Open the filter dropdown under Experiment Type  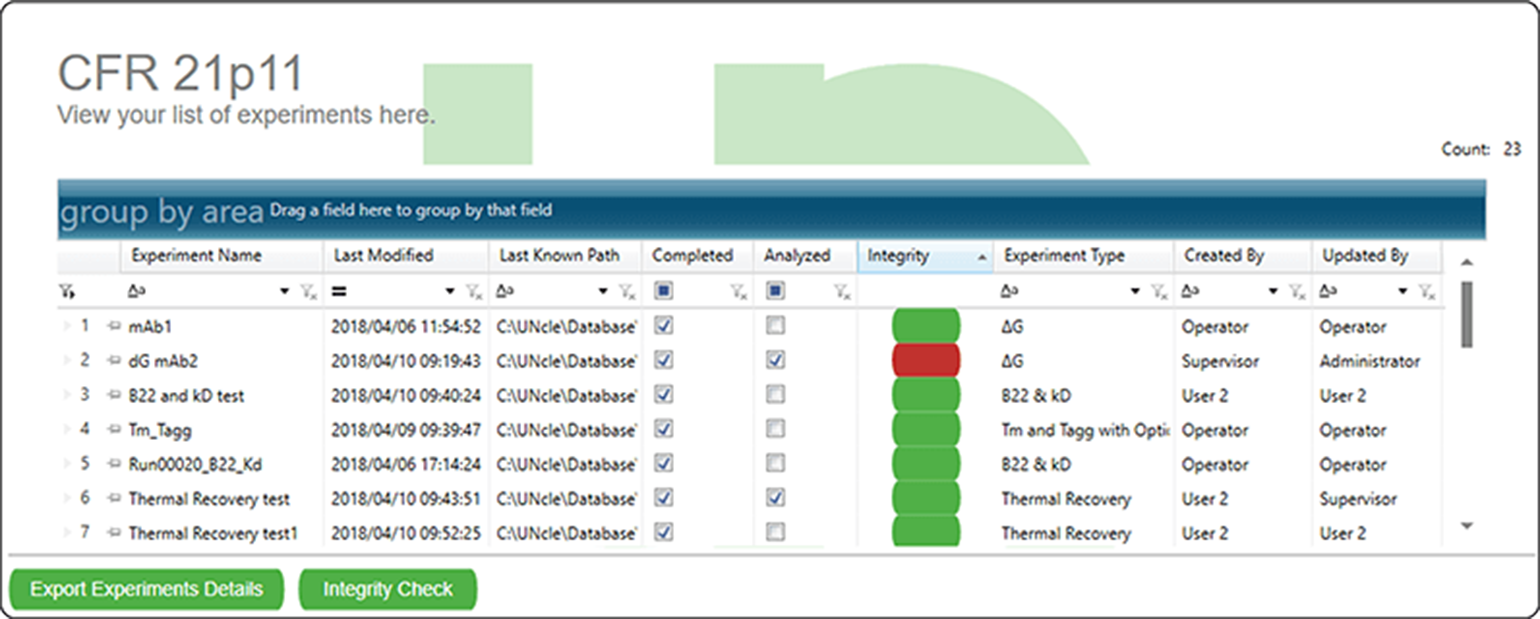[1135, 290]
